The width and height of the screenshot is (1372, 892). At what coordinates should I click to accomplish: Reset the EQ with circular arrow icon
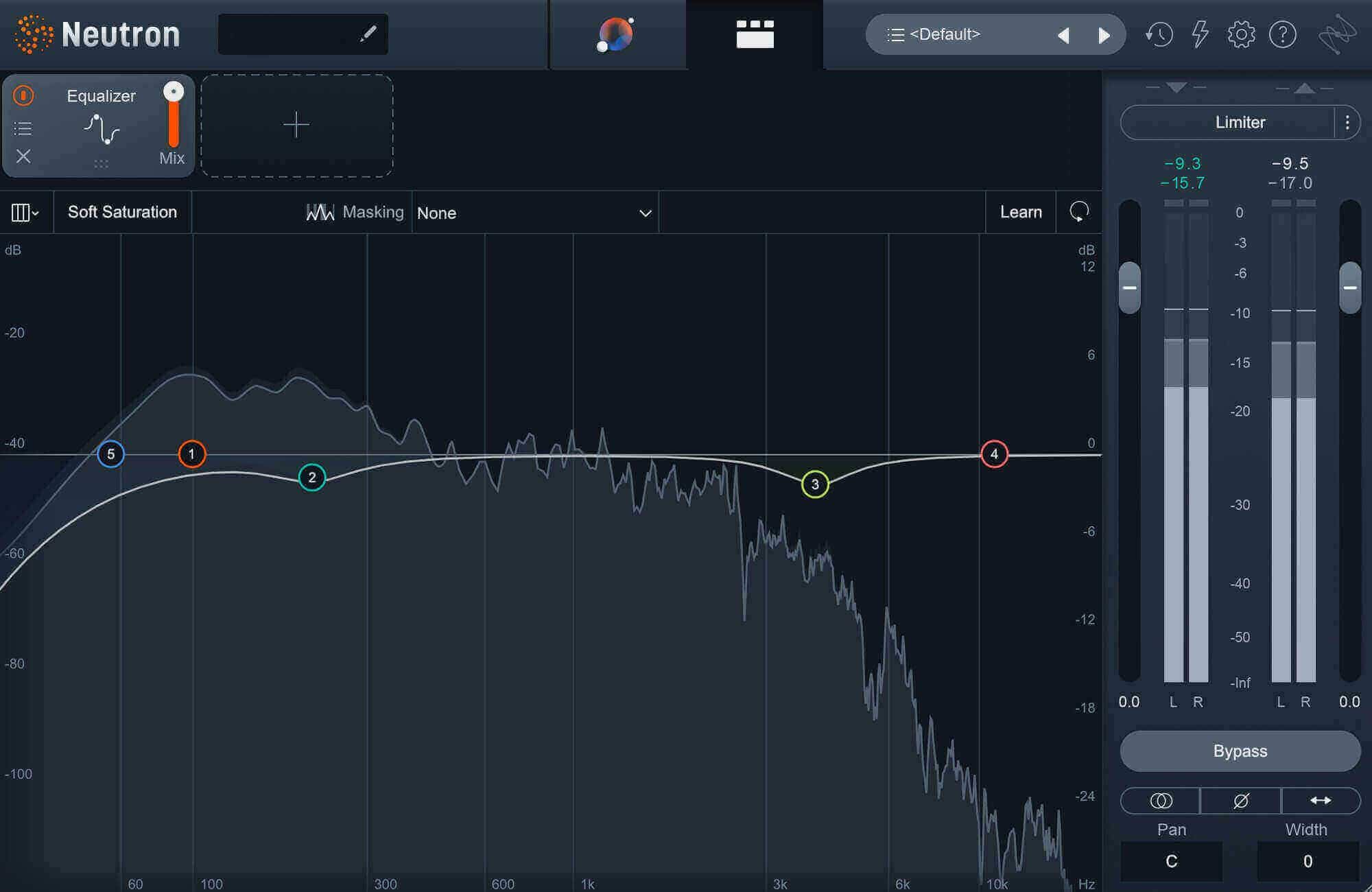pyautogui.click(x=1079, y=212)
